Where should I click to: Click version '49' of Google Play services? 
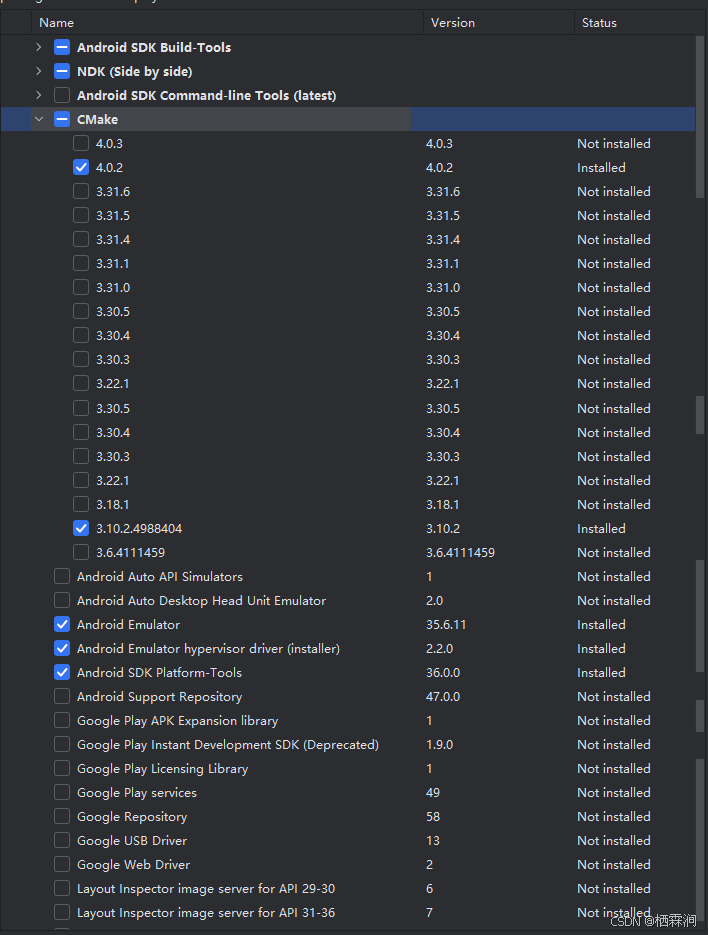tap(433, 792)
